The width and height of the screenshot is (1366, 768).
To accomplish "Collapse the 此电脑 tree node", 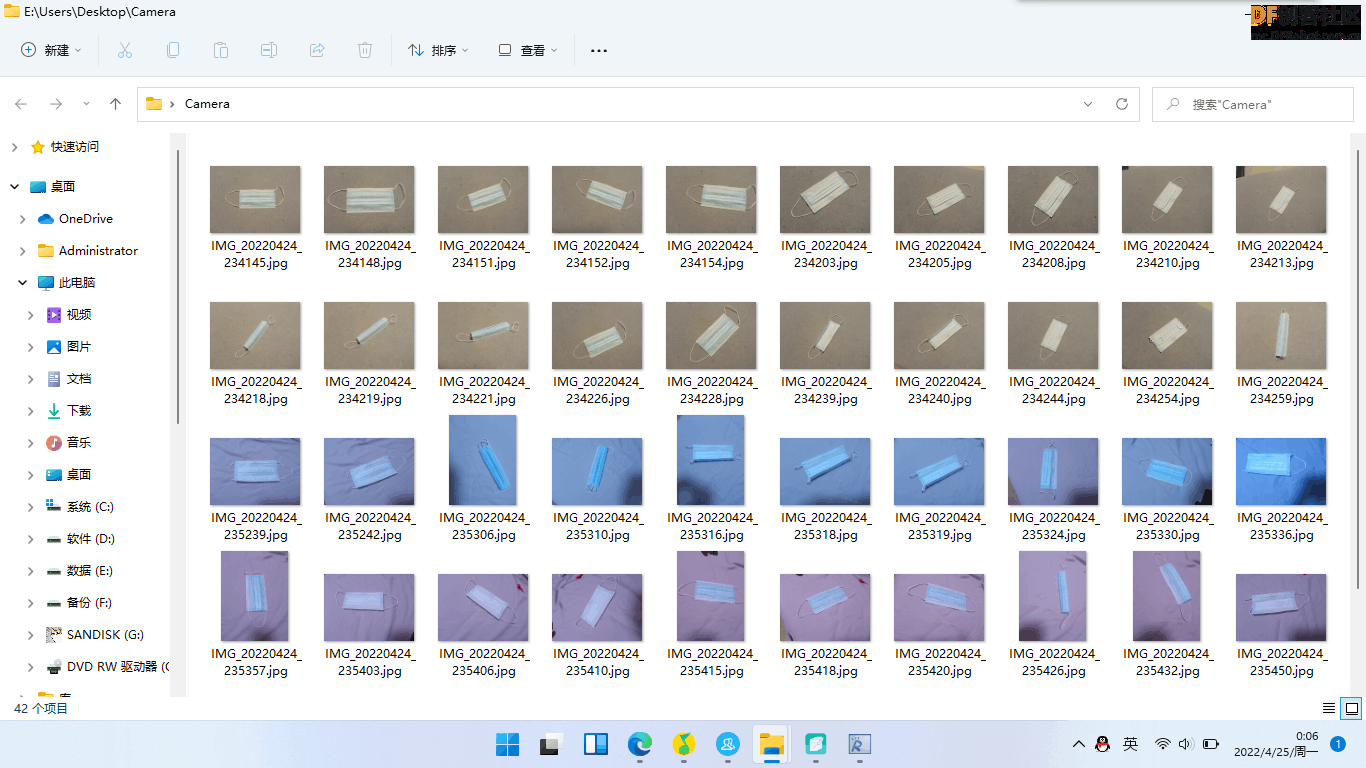I will coord(23,283).
